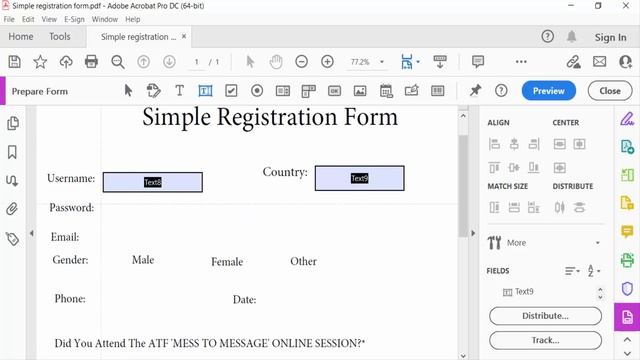The height and width of the screenshot is (360, 640).
Task: Open the Window menu
Action: tap(104, 19)
